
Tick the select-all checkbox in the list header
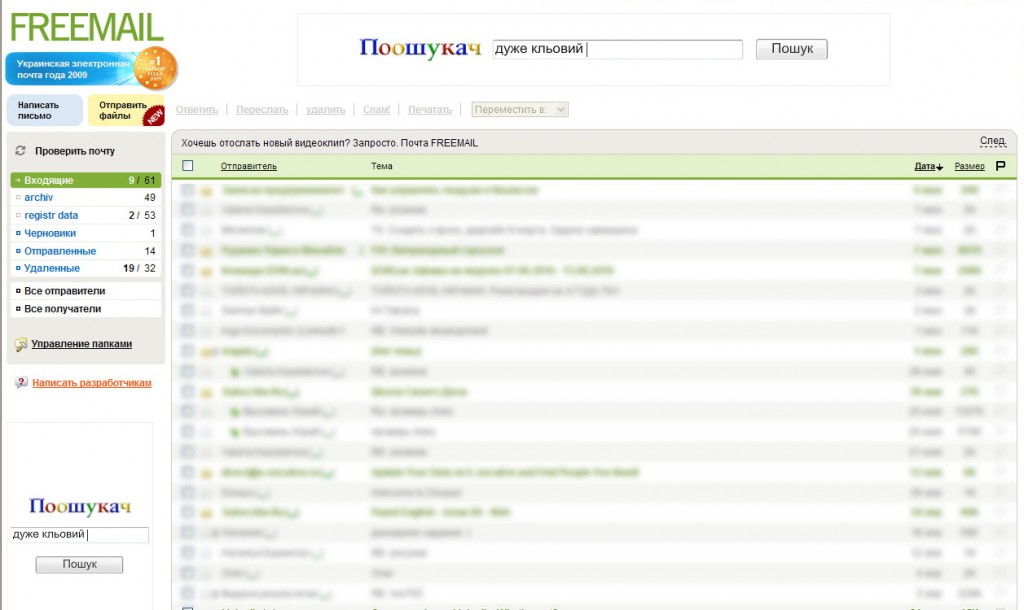188,166
